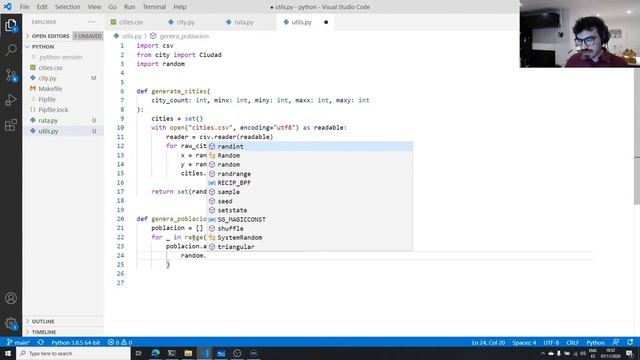This screenshot has height=360, width=640.
Task: Click the Explorer more actions ellipsis
Action: click(x=91, y=22)
